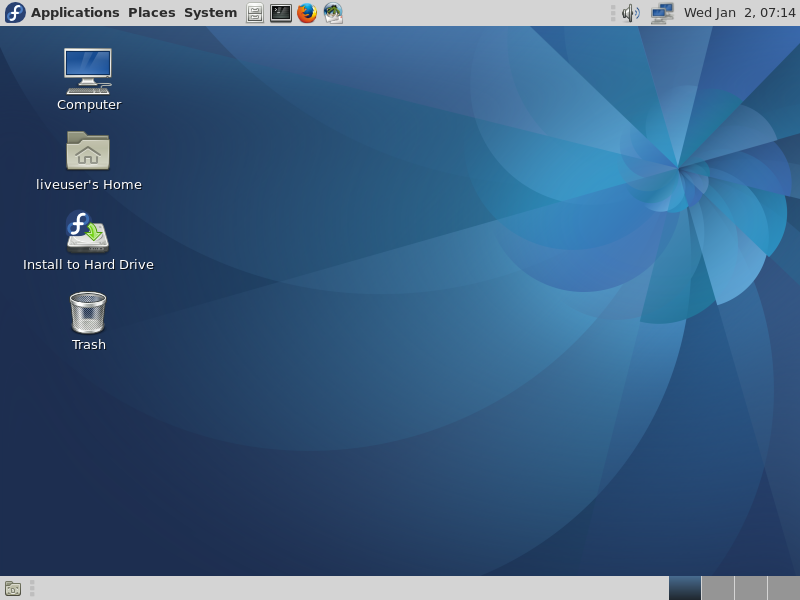Select the liveuser's Home folder icon
800x600 pixels.
88,151
